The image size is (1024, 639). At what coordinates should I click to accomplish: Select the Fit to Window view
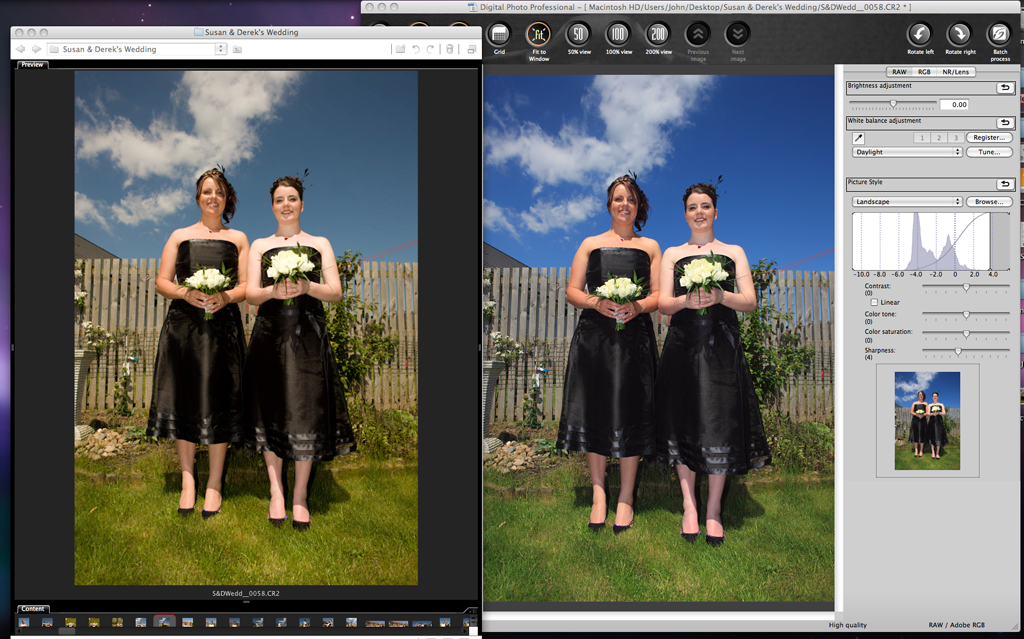tap(538, 35)
